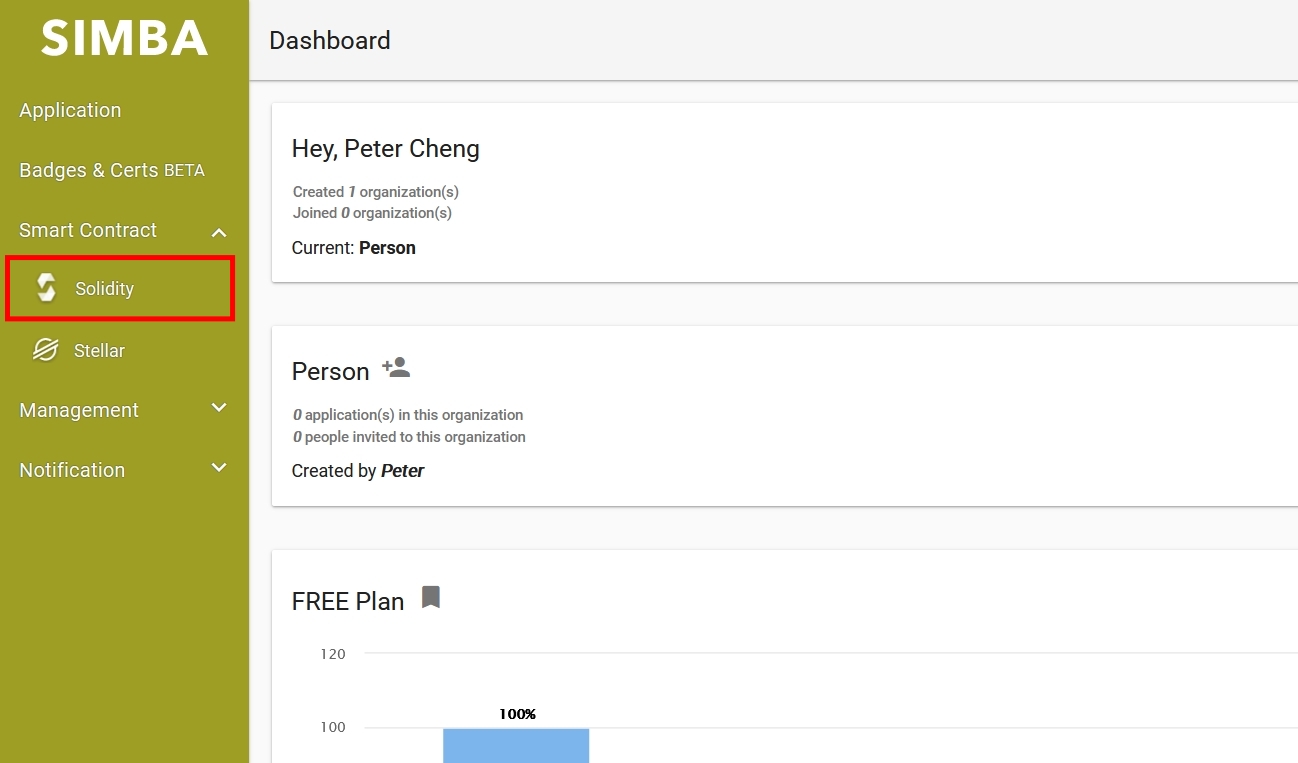Click the Dashboard page title
Screen dimensions: 1298x763
tap(330, 40)
